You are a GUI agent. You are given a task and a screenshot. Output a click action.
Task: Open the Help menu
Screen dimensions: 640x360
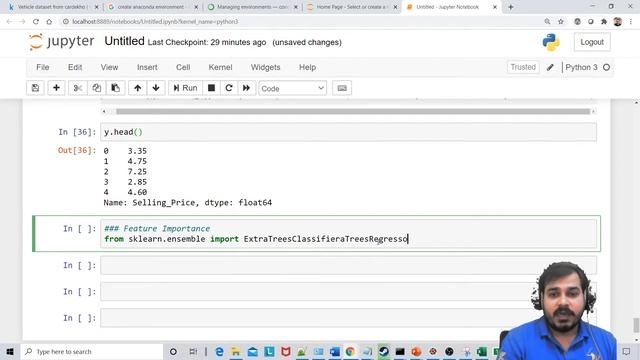(307, 67)
